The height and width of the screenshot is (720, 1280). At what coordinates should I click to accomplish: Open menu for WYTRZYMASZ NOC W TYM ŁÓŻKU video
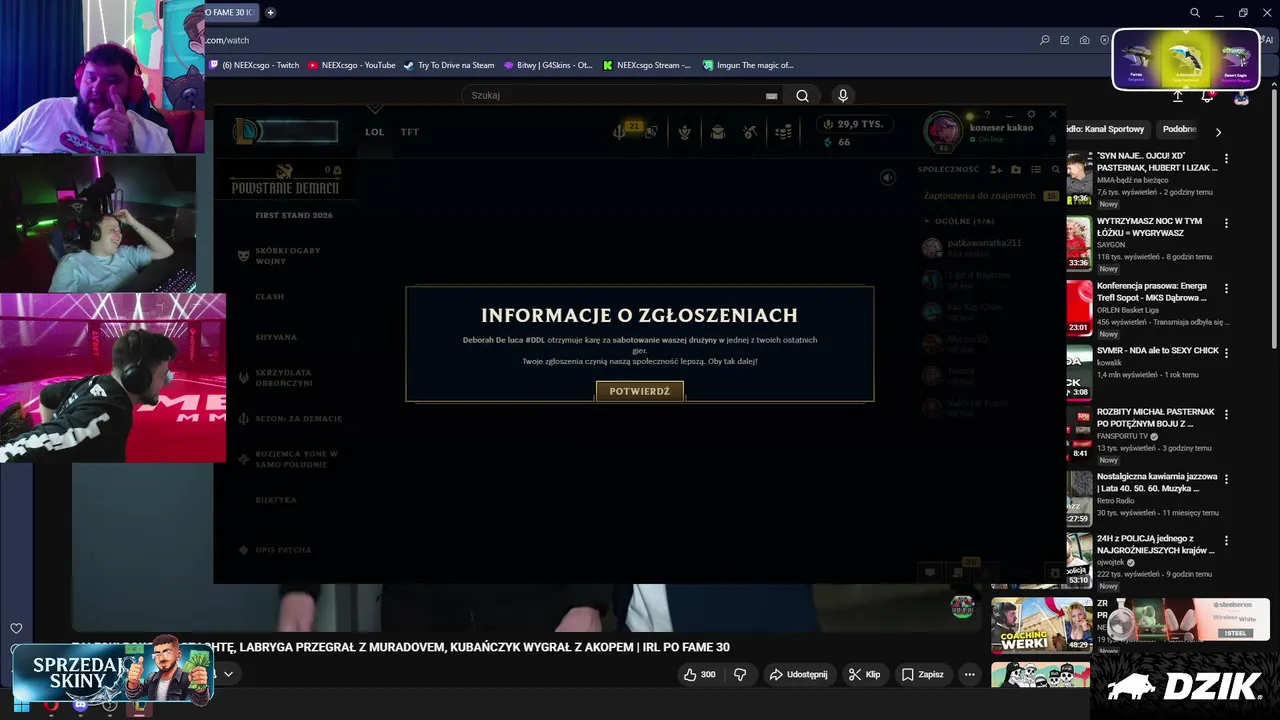tap(1227, 223)
